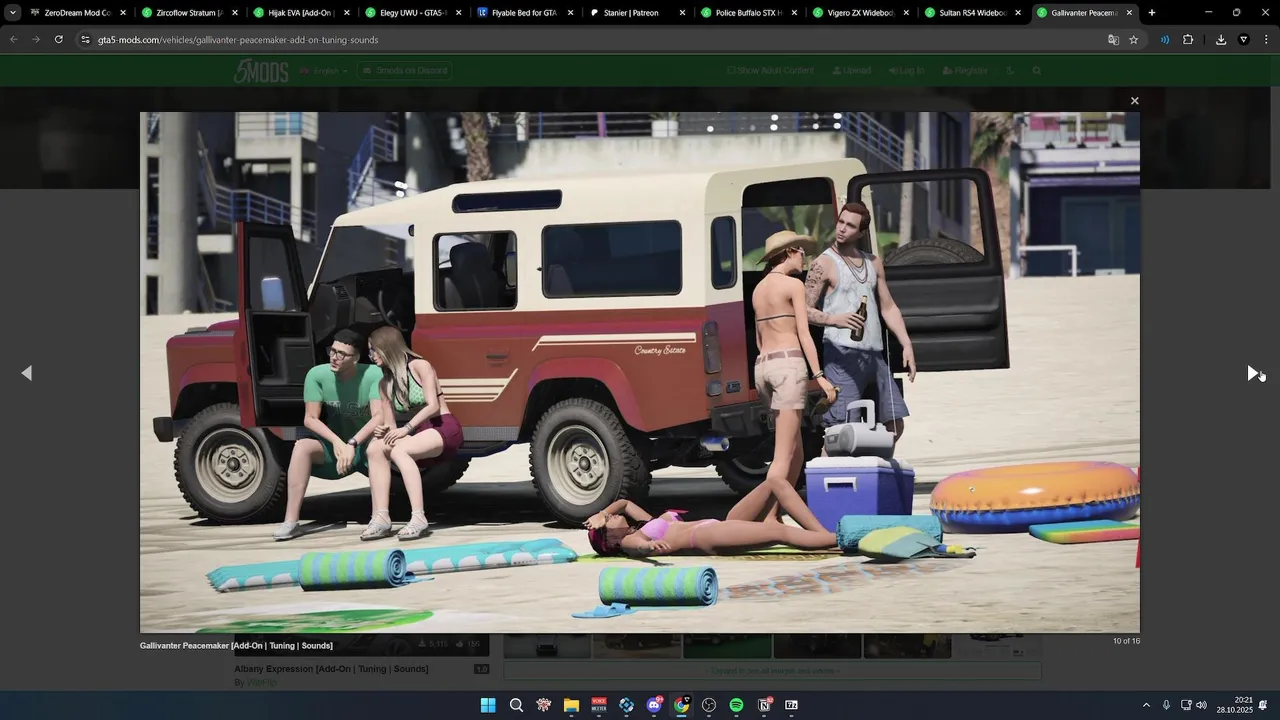
Task: Close the ZeroDream Mod tab
Action: [x=123, y=13]
